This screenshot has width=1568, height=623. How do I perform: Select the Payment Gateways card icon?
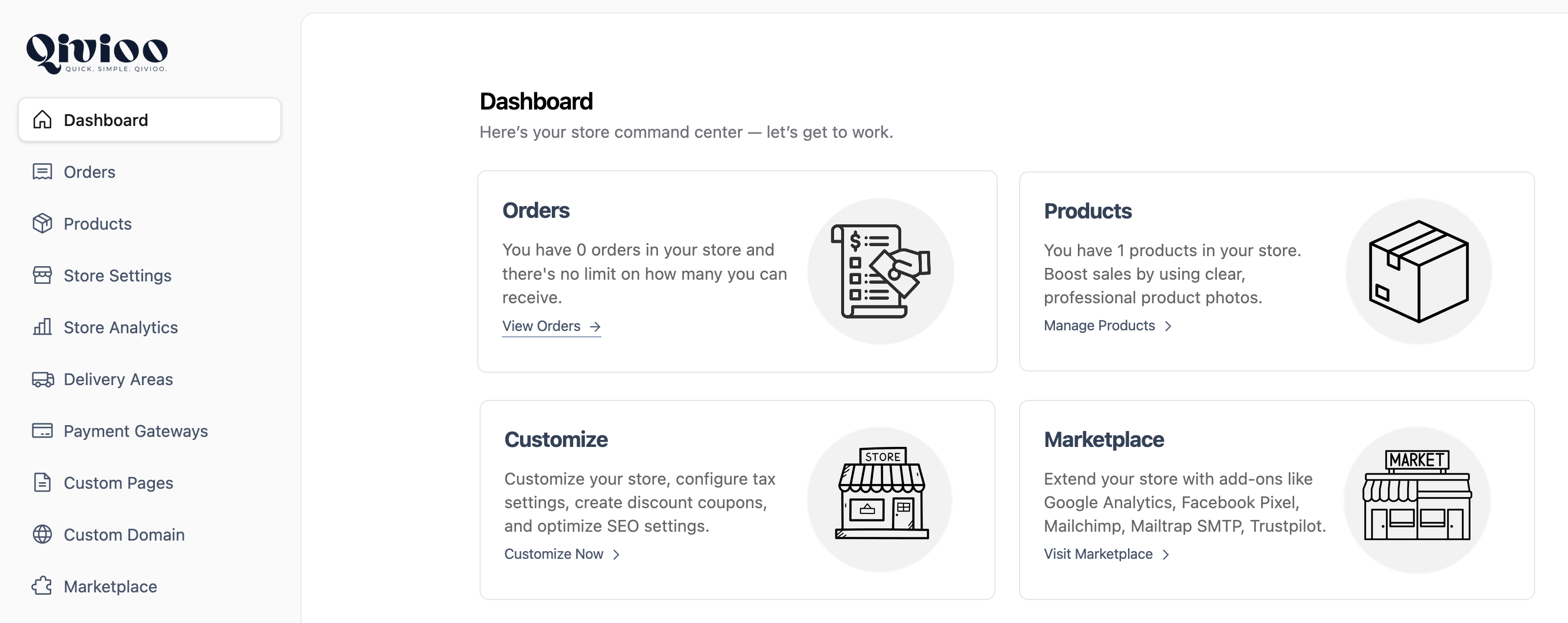click(x=40, y=431)
